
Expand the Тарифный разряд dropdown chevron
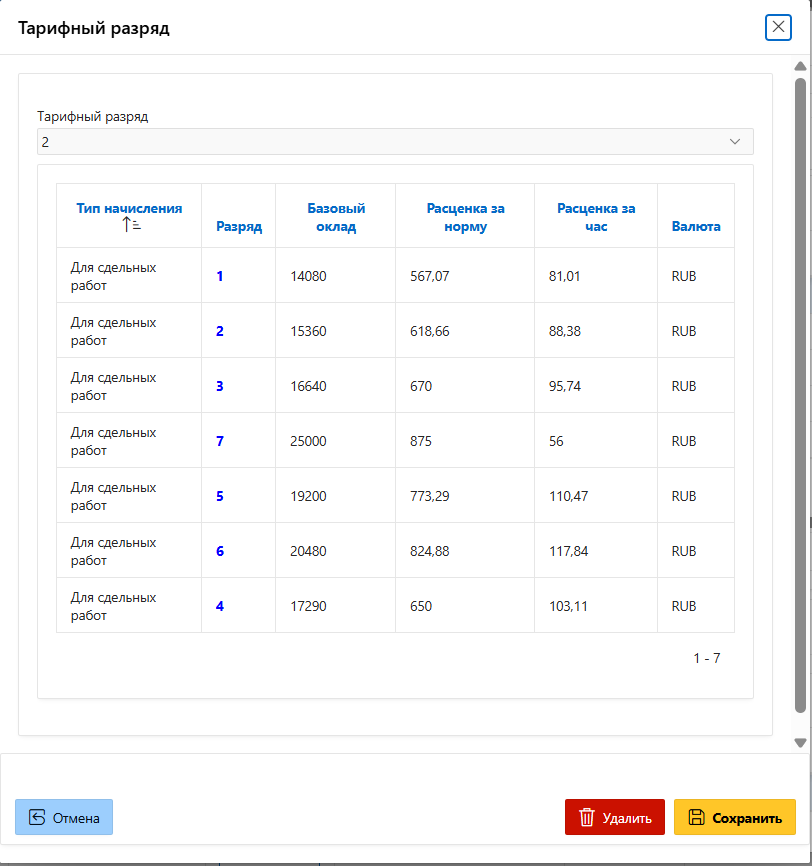point(735,142)
